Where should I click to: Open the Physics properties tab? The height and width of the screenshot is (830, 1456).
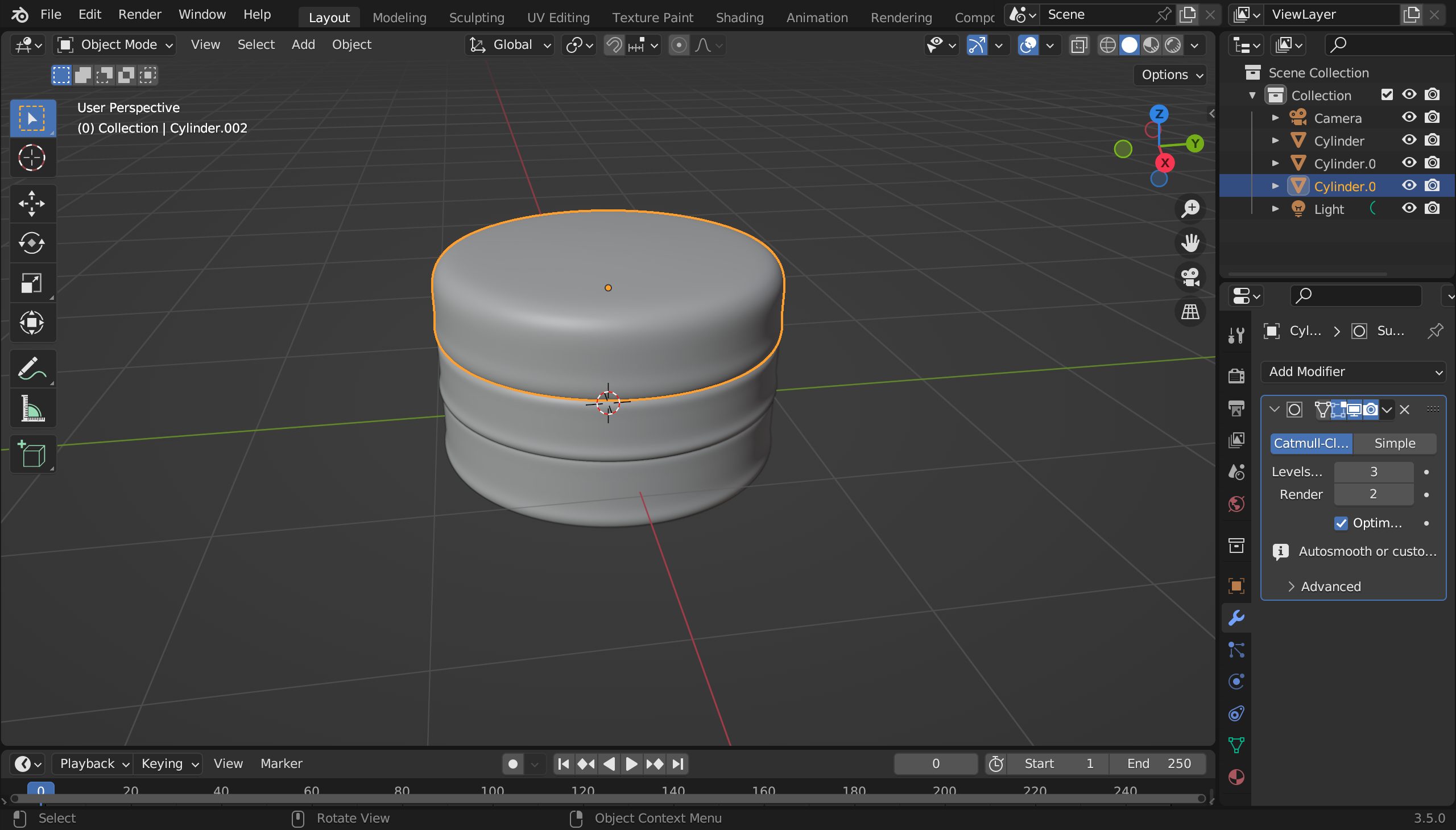[x=1236, y=682]
